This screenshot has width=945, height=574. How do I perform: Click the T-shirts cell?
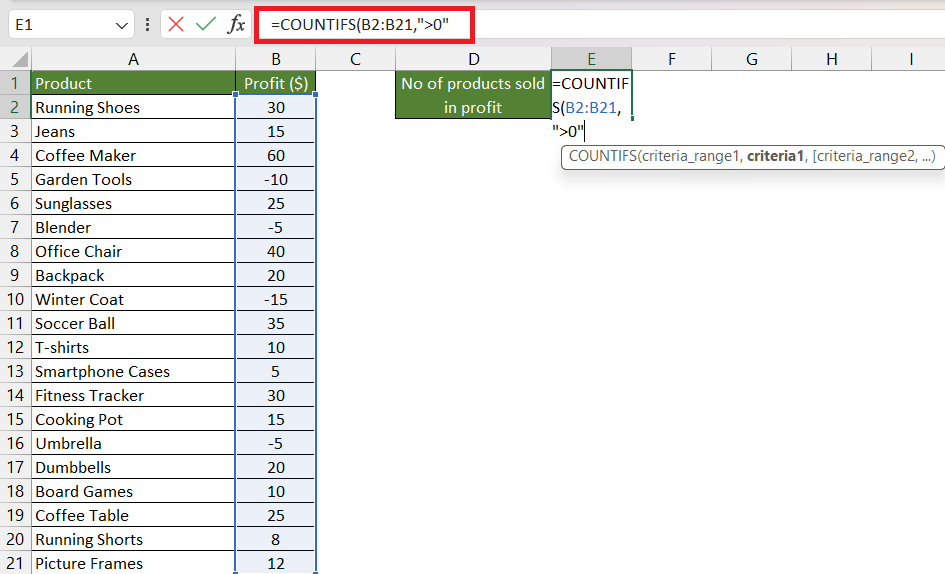coord(133,347)
